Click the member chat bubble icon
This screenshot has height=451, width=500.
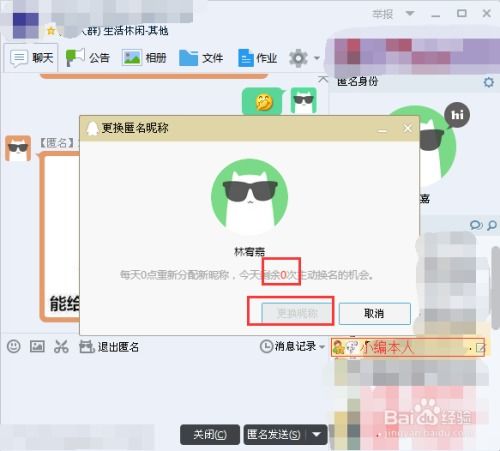(x=476, y=226)
